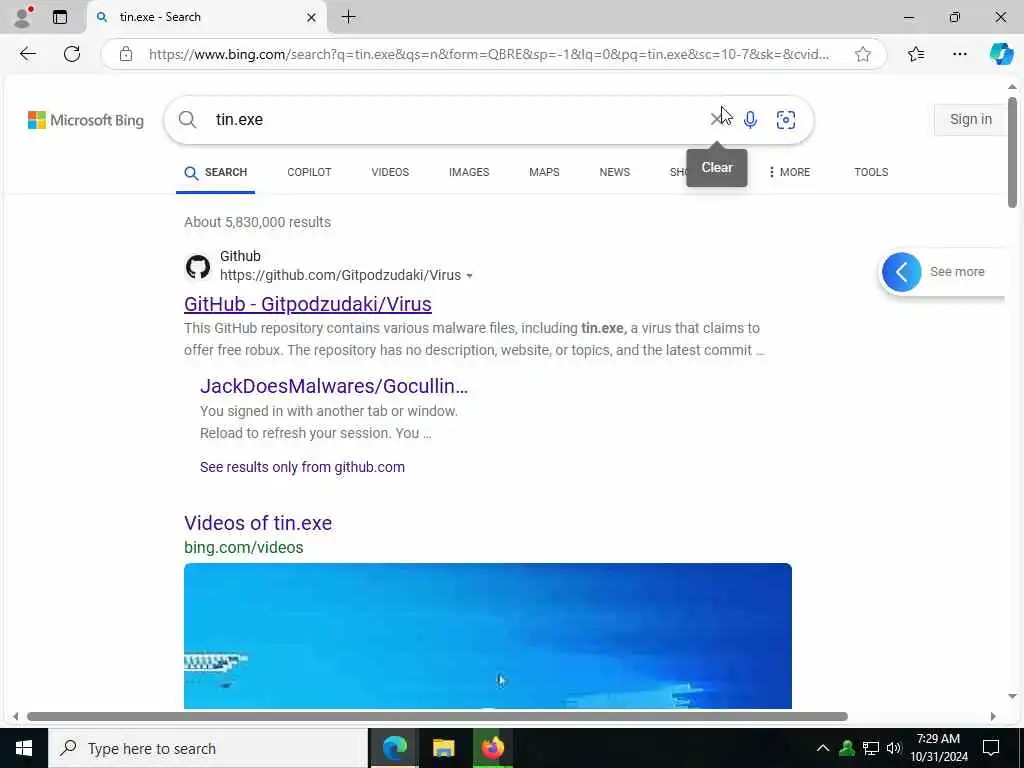Open Edge Settings and more menu
Screen dimensions: 1024x768
[959, 54]
